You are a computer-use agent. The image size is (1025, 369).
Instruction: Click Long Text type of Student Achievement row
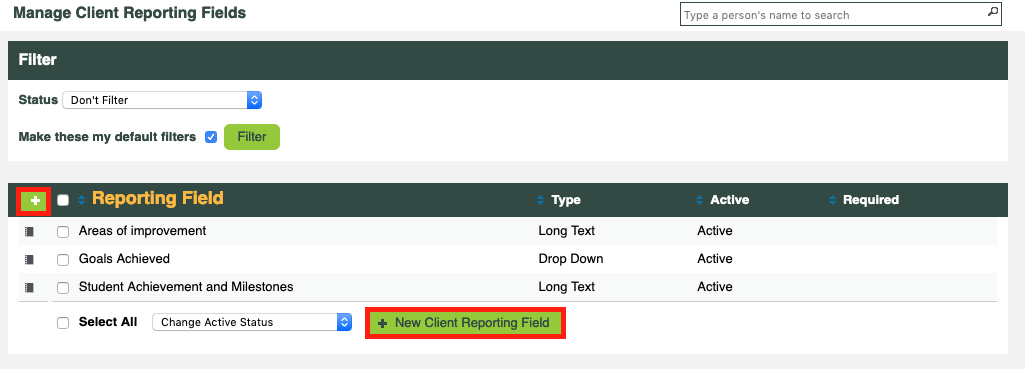point(567,287)
